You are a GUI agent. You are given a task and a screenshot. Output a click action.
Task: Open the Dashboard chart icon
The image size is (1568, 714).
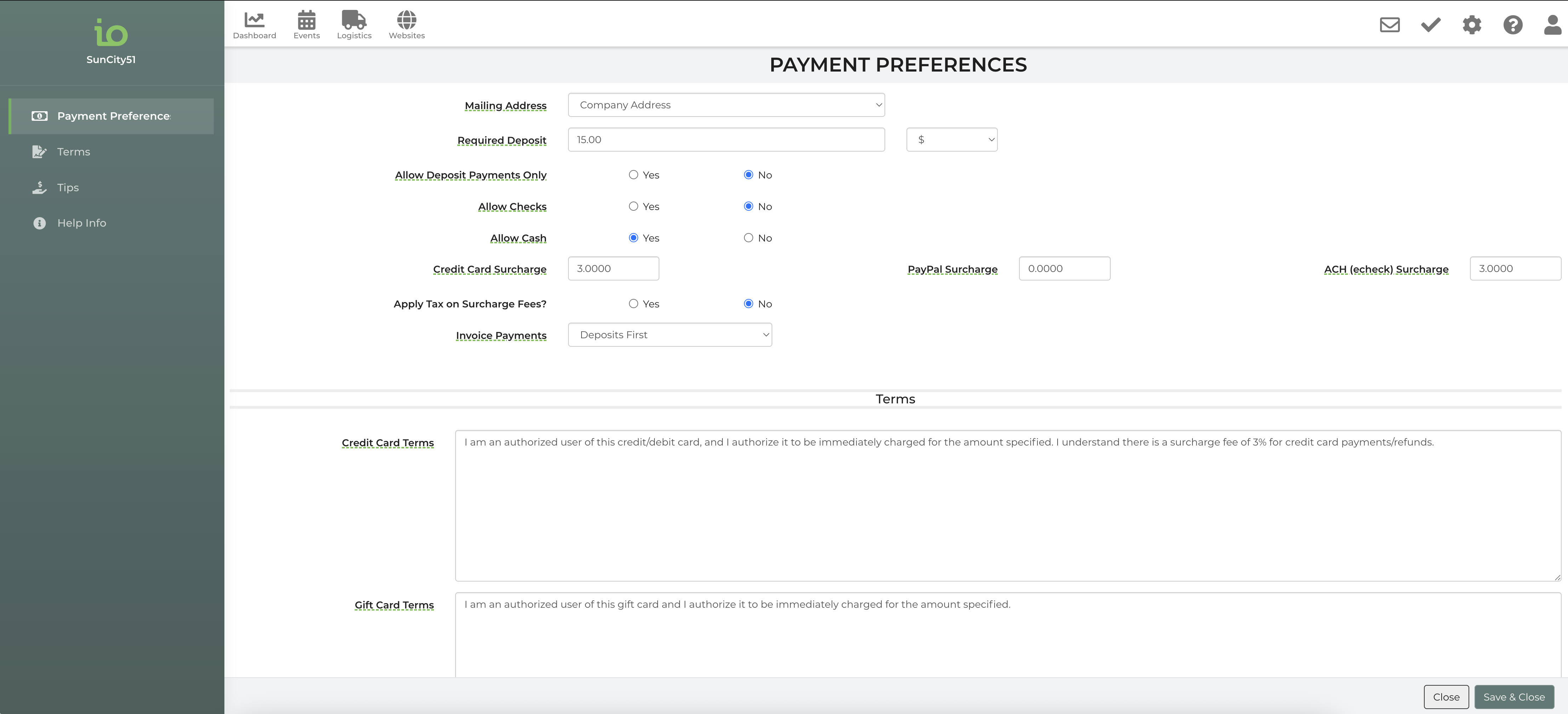[x=254, y=24]
